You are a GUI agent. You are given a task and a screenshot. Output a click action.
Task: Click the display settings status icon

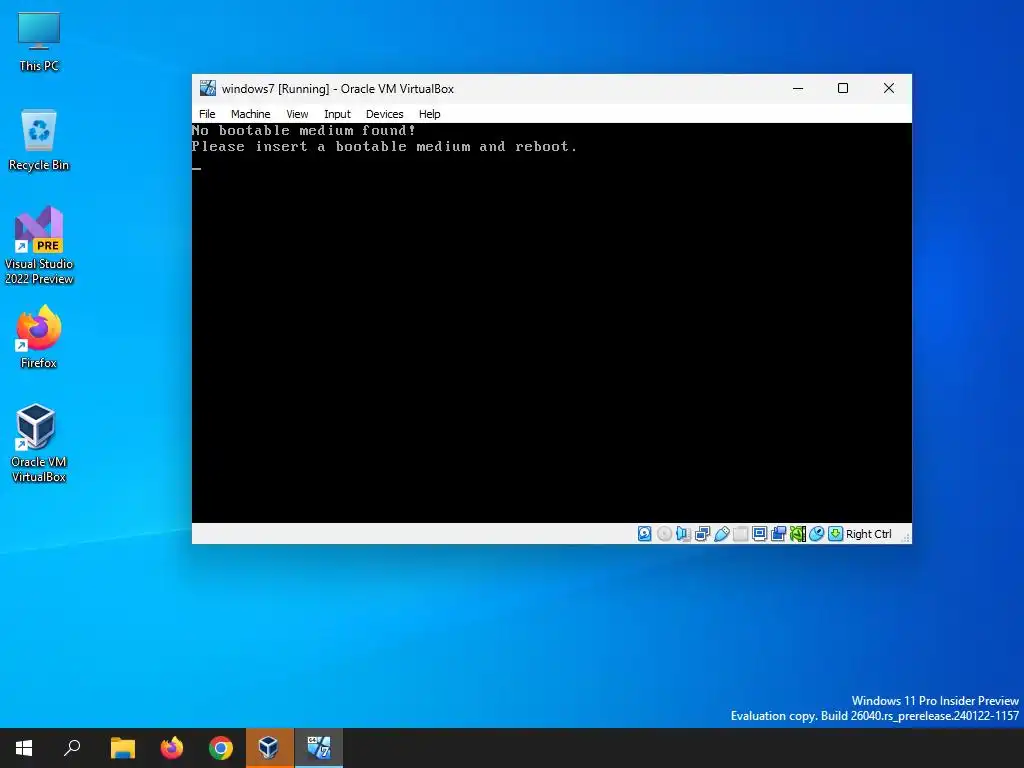click(x=759, y=534)
